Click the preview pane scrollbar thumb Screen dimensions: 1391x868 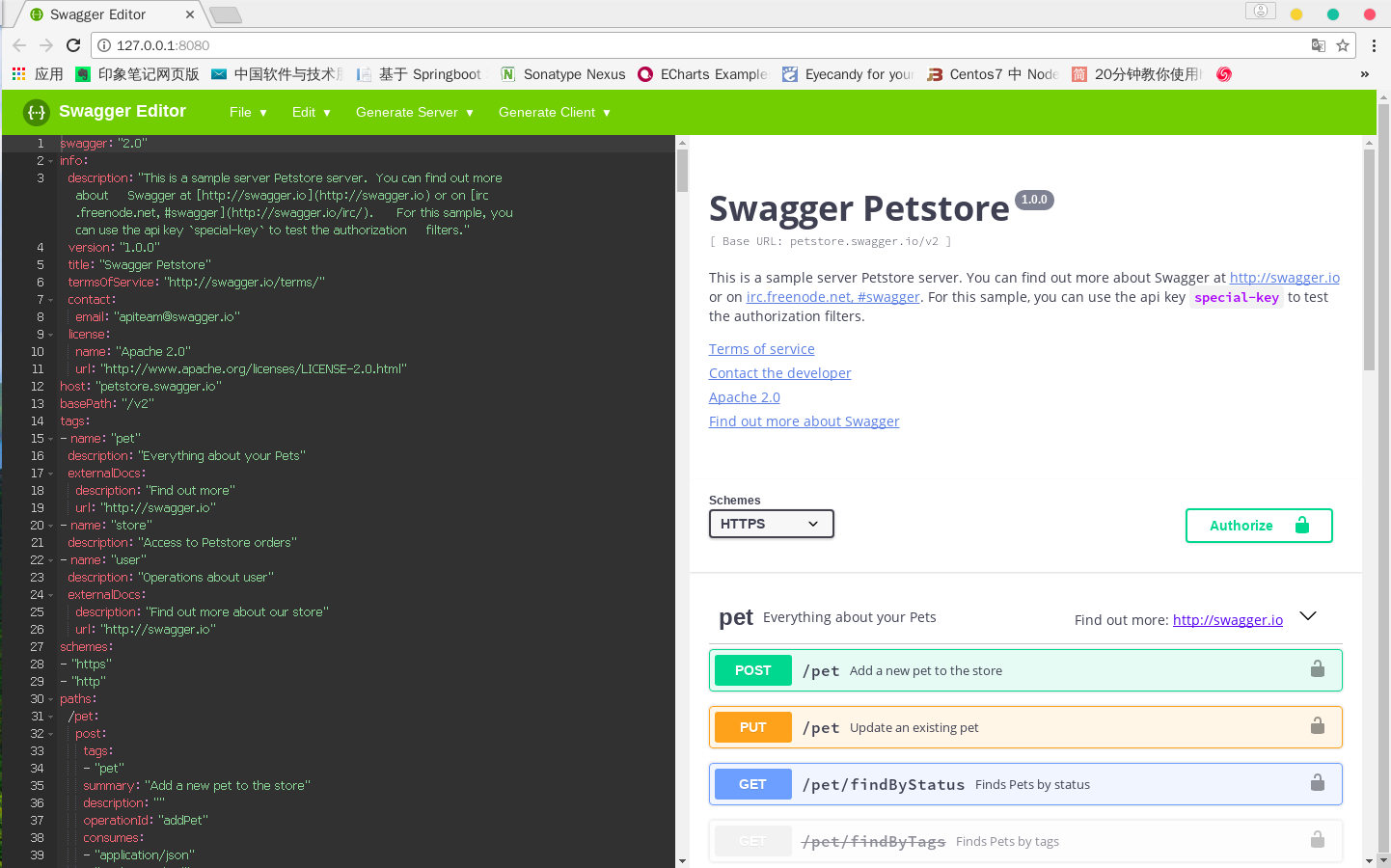pos(1368,259)
